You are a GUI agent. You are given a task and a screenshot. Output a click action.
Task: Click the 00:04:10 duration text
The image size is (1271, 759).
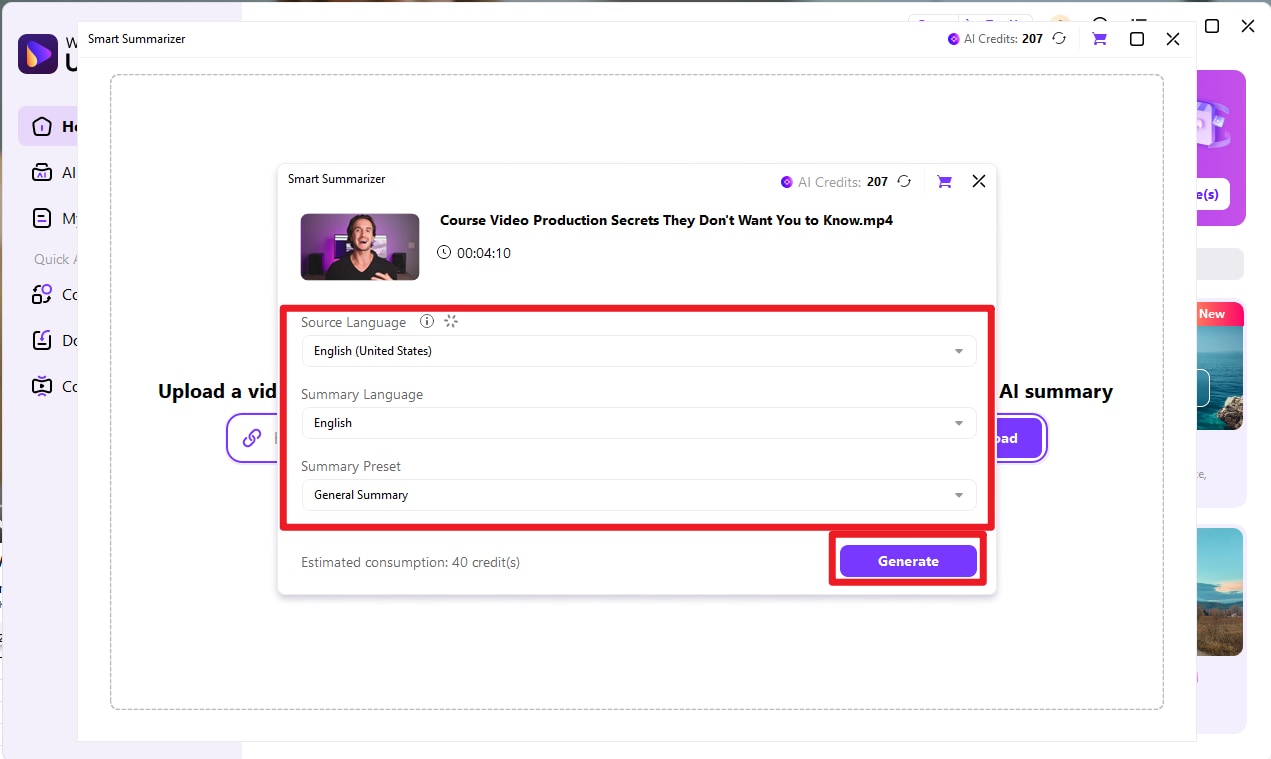click(x=484, y=253)
